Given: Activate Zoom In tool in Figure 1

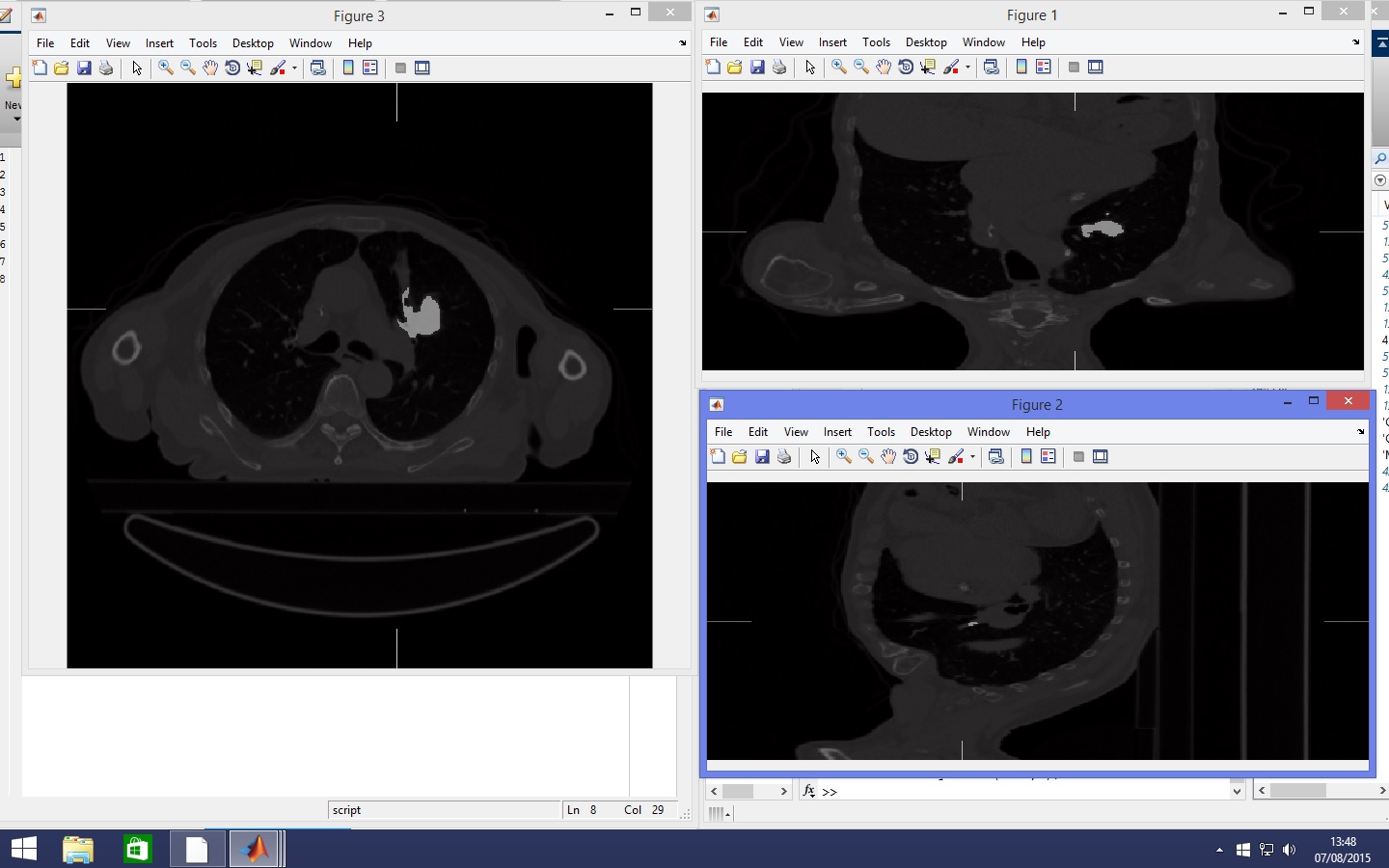Looking at the screenshot, I should [x=839, y=67].
